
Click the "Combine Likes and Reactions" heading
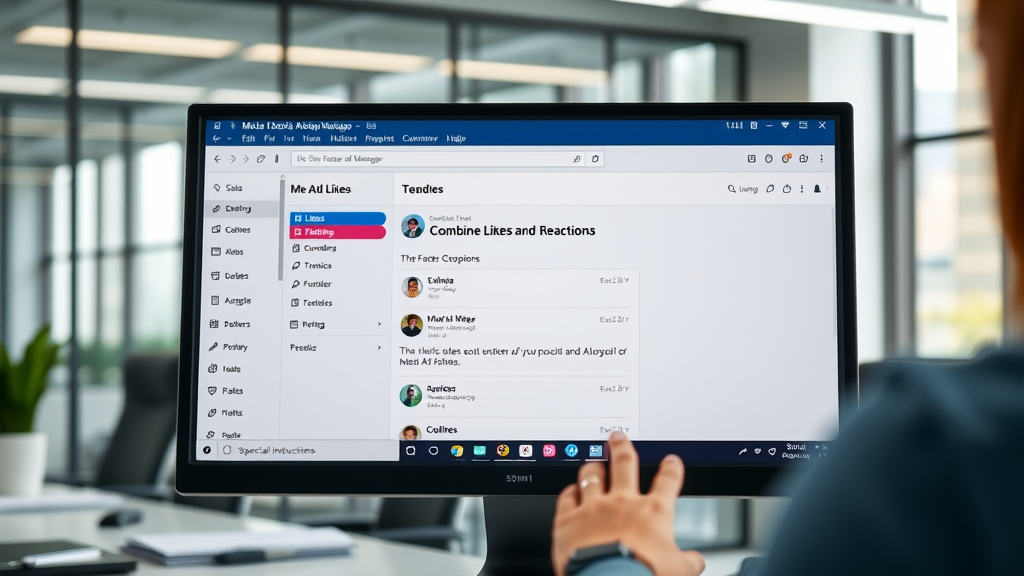tap(512, 231)
